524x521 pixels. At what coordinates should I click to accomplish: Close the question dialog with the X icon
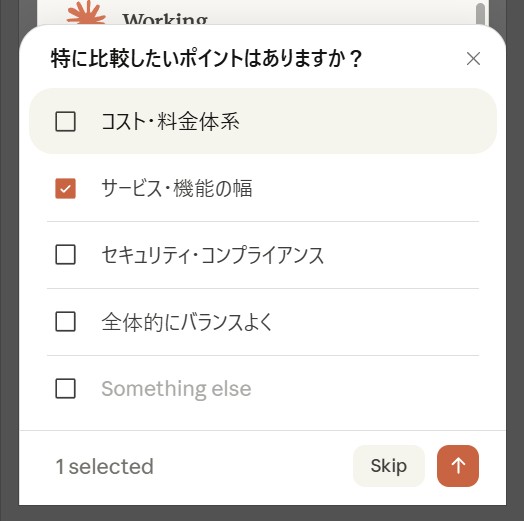[x=473, y=59]
